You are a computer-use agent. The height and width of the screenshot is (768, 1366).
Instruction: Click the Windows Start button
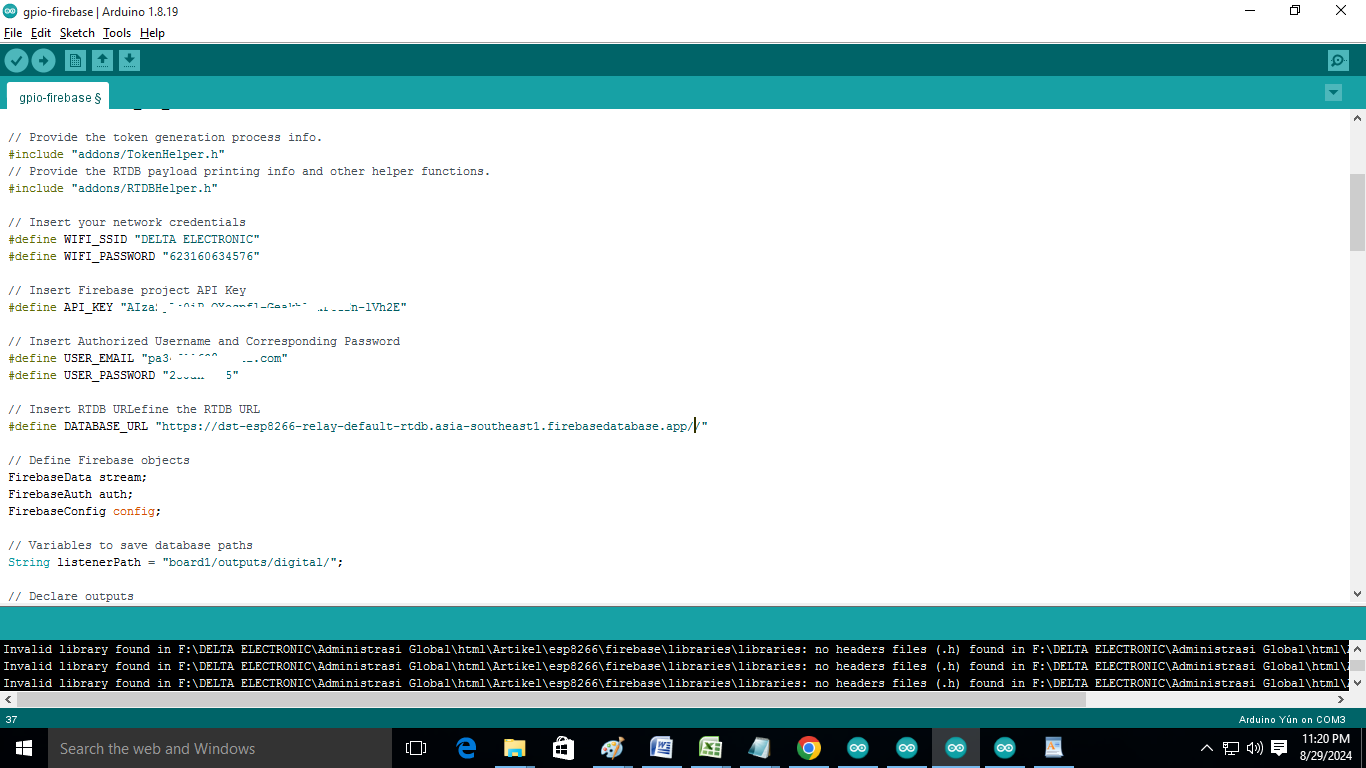click(x=23, y=748)
